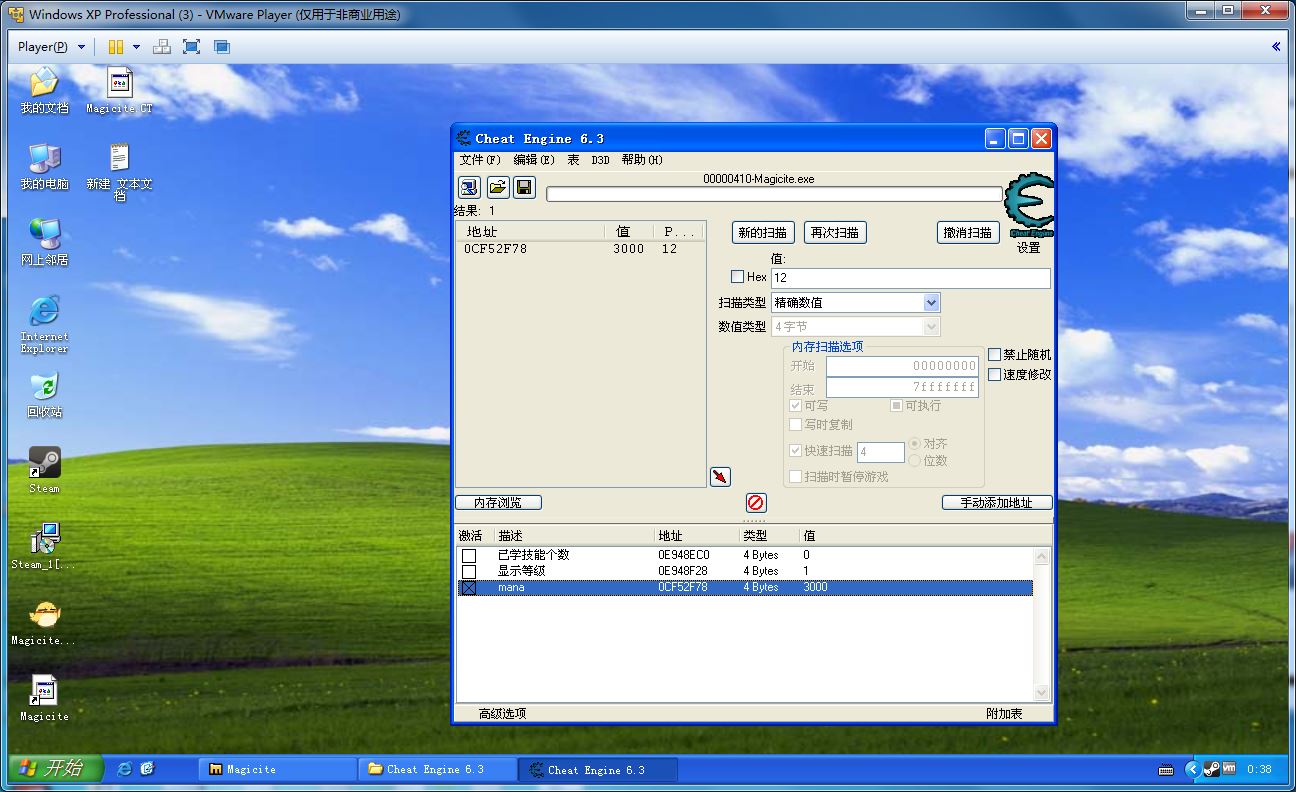Image resolution: width=1296 pixels, height=792 pixels.
Task: Click the scan progress bar
Action: tap(774, 194)
